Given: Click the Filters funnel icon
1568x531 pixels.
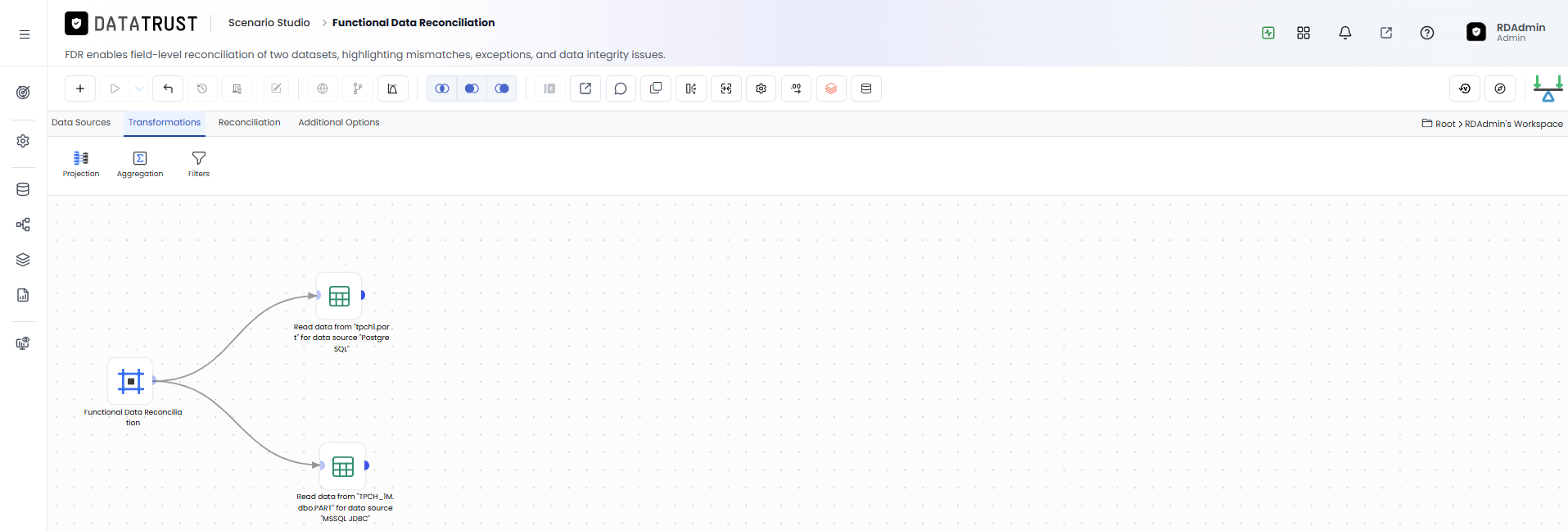Looking at the screenshot, I should click(199, 164).
